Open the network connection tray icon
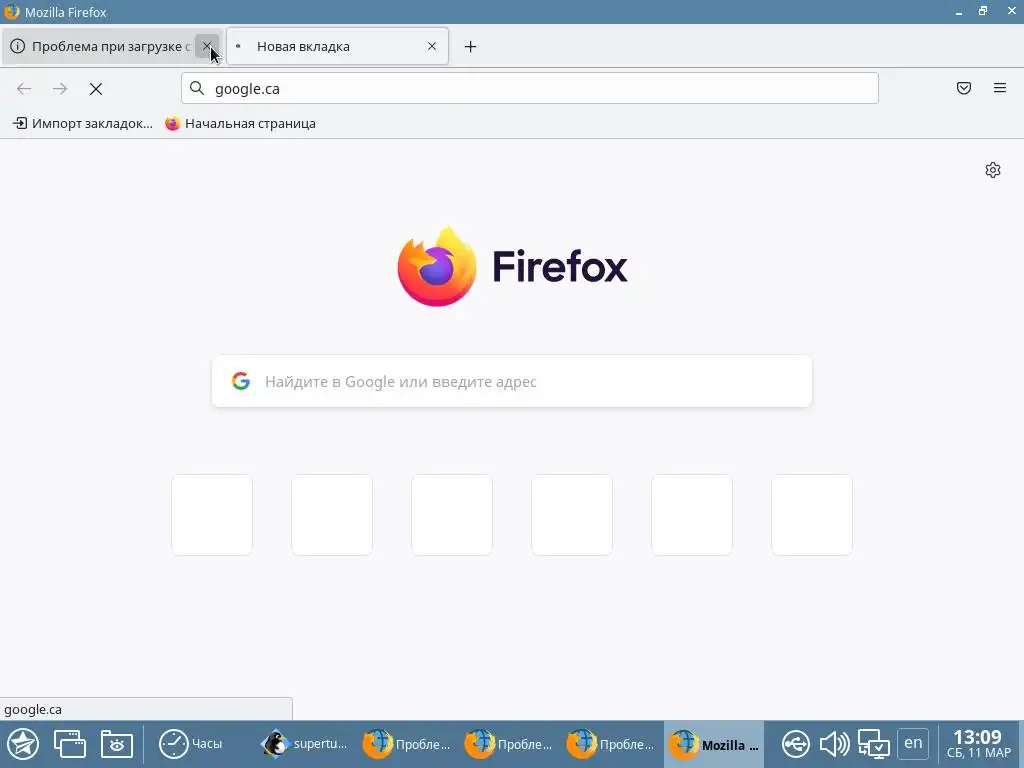Viewport: 1024px width, 768px height. pos(874,744)
